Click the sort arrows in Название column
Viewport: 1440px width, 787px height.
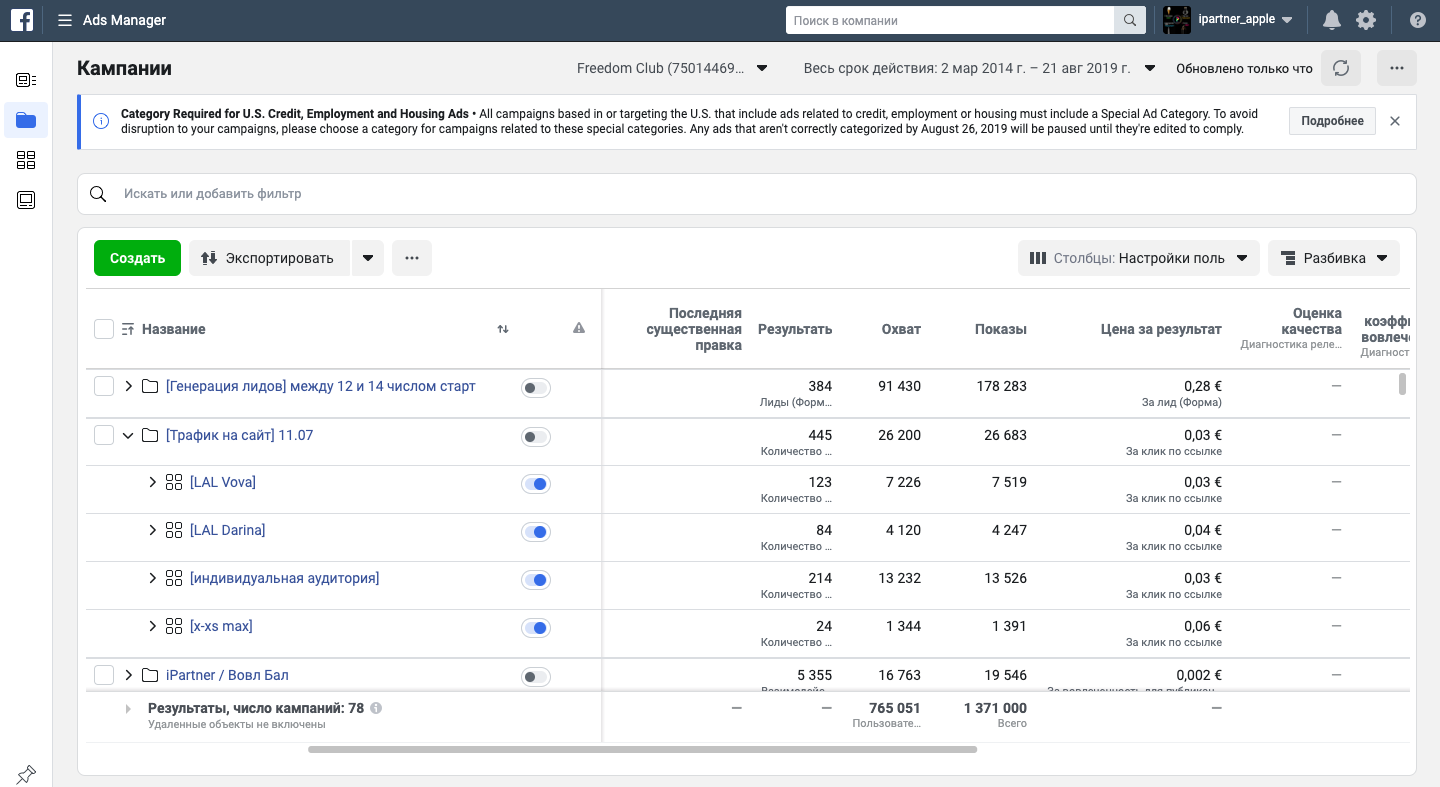click(x=503, y=329)
